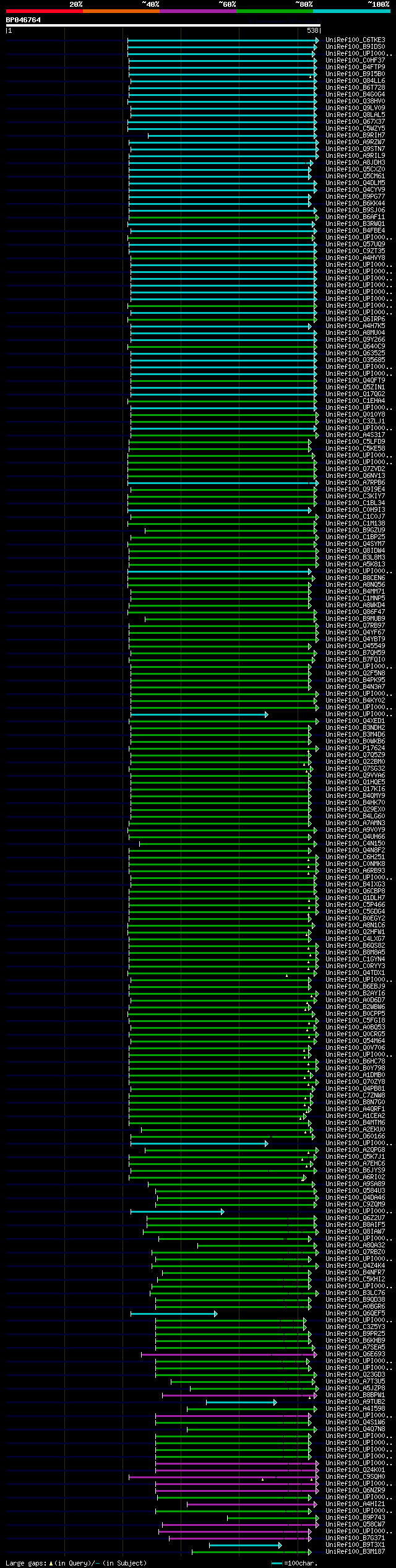Select hit label UniRef100_B3NDH2

355,728
